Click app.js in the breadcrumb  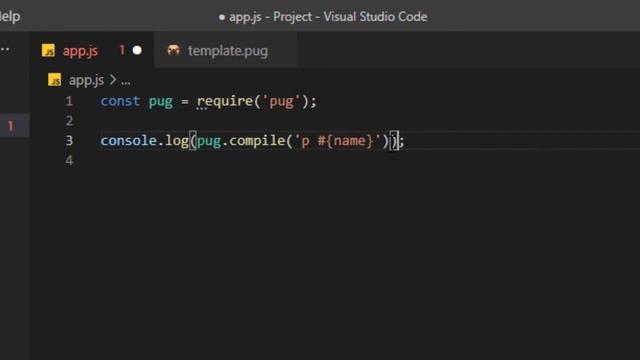pos(86,80)
